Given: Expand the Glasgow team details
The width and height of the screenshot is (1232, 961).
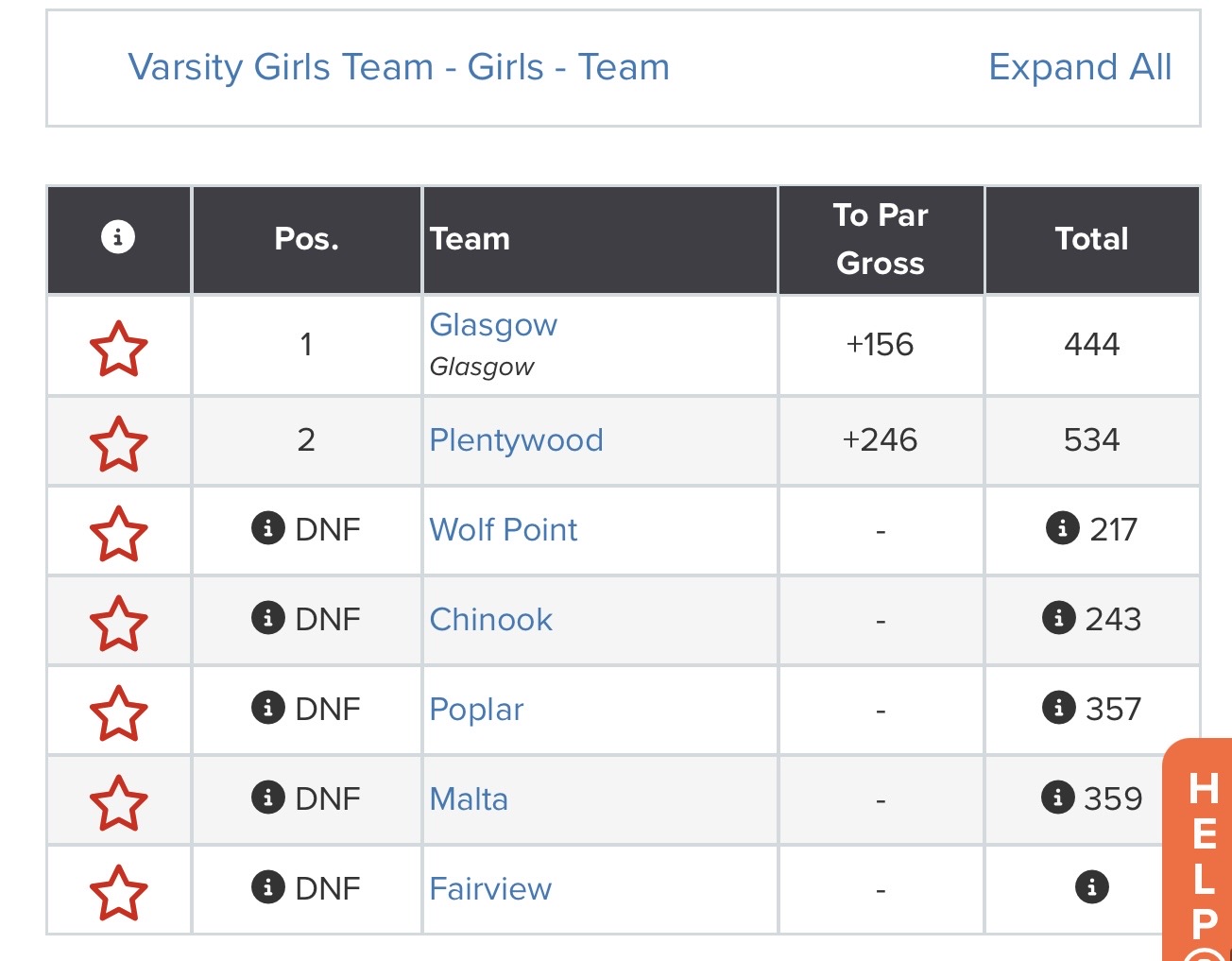Looking at the screenshot, I should tap(493, 325).
